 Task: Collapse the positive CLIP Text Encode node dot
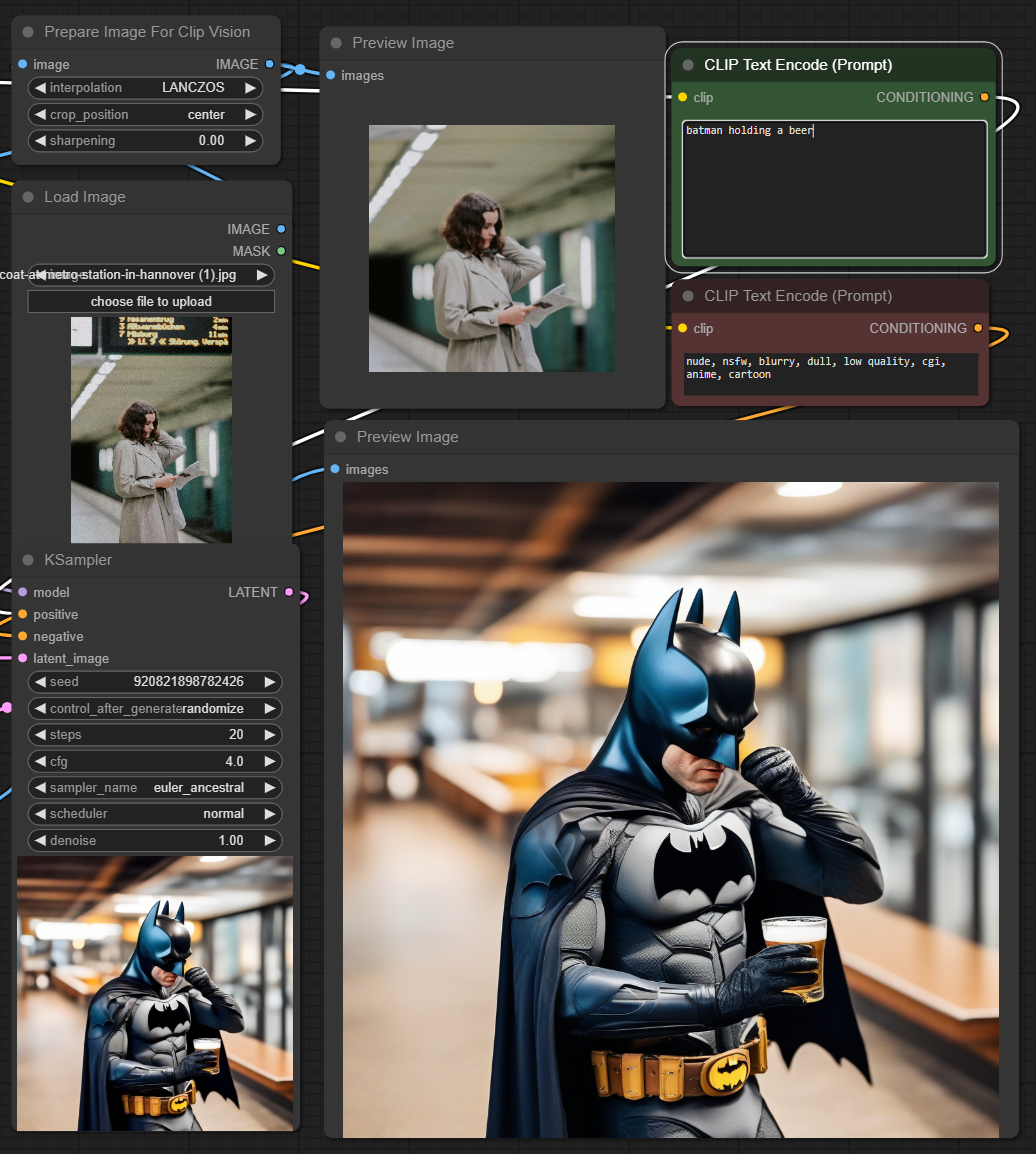(x=688, y=65)
